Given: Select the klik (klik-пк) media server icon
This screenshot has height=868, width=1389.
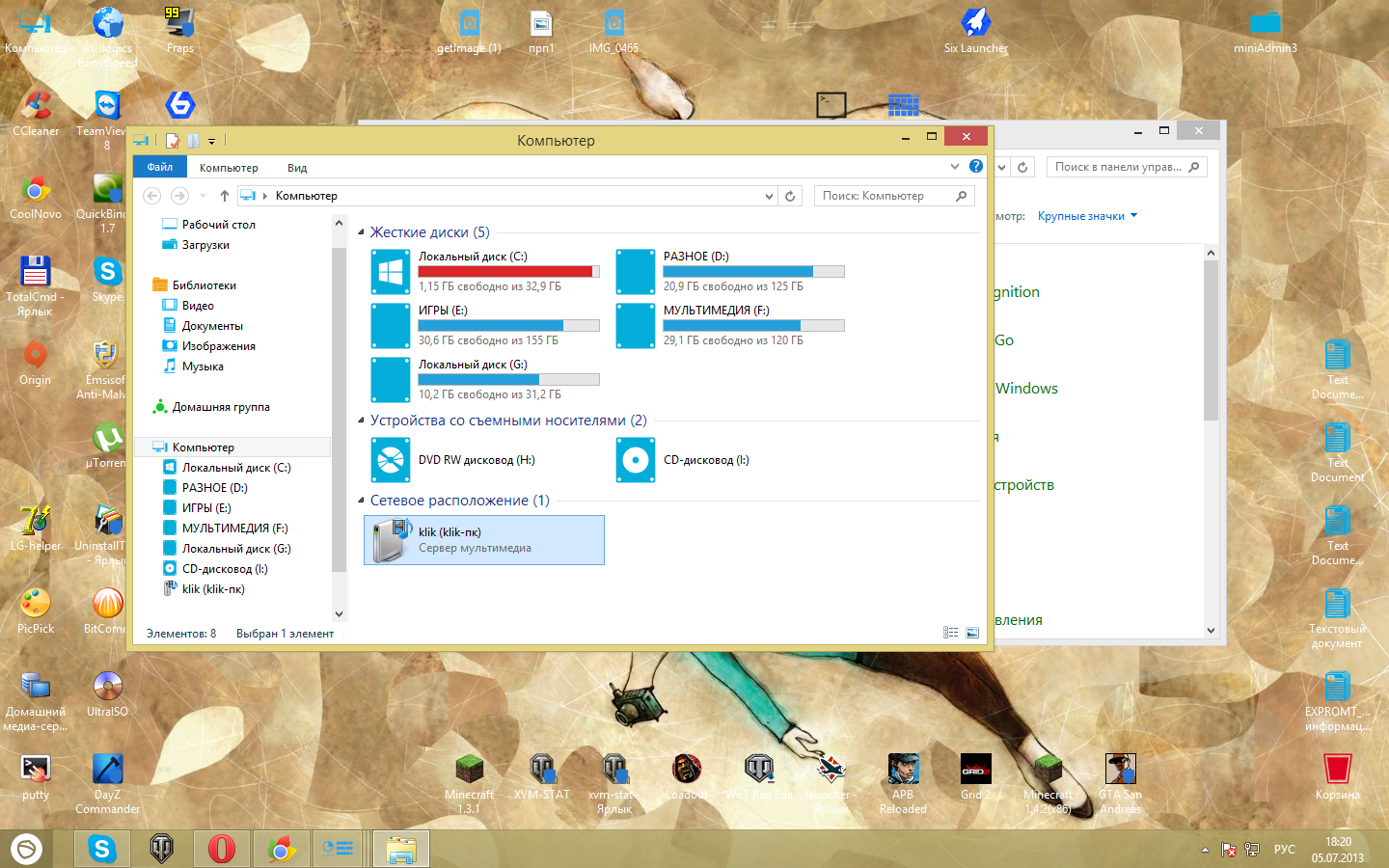Looking at the screenshot, I should pos(393,540).
